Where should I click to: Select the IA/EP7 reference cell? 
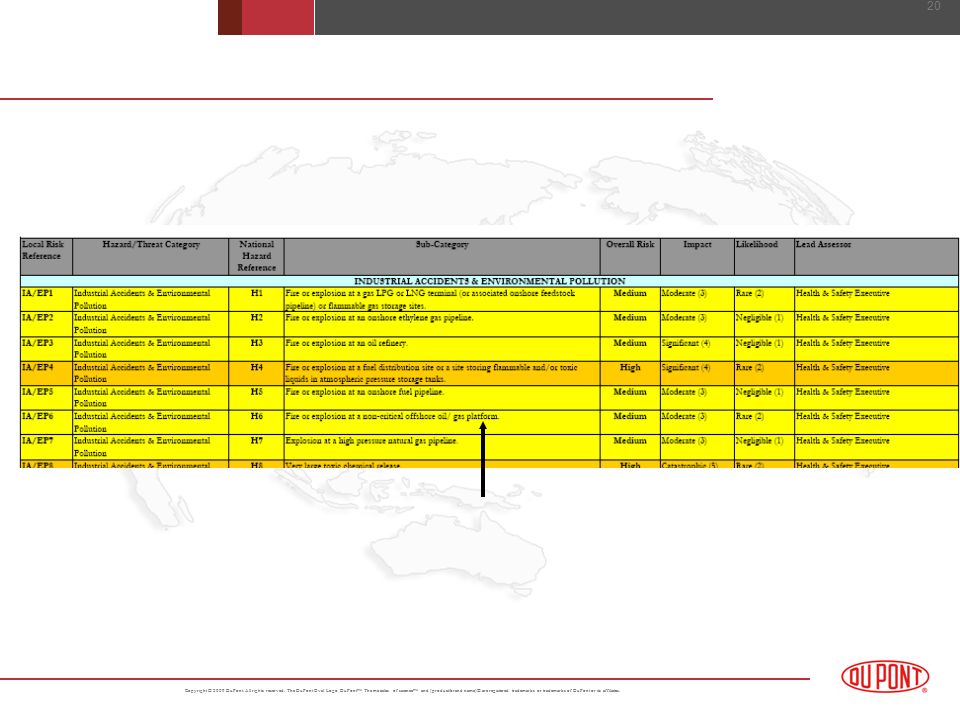[x=47, y=447]
